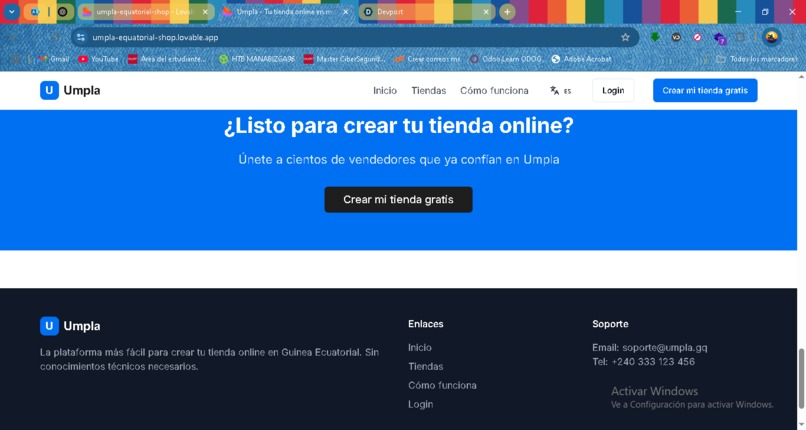Viewport: 806px width, 430px height.
Task: Click the Umpla logo icon in the header
Action: [x=49, y=90]
